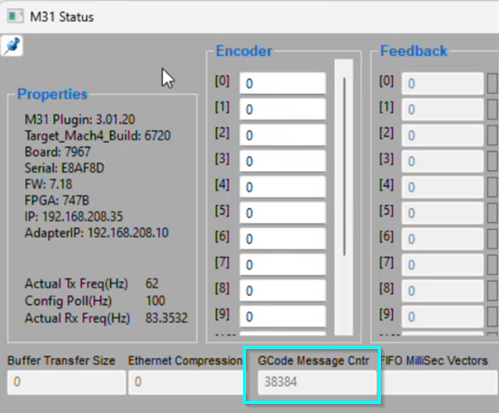The image size is (499, 413).
Task: Click the Buffer Transfer Size field
Action: click(66, 382)
